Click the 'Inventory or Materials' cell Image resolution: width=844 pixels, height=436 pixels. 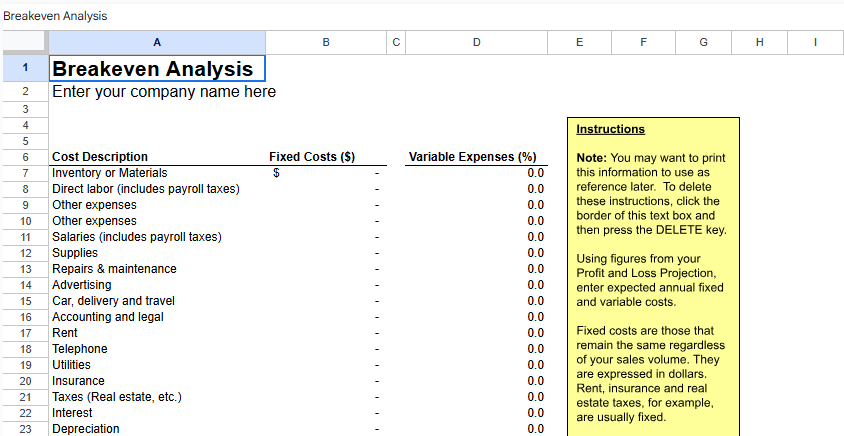coord(110,173)
